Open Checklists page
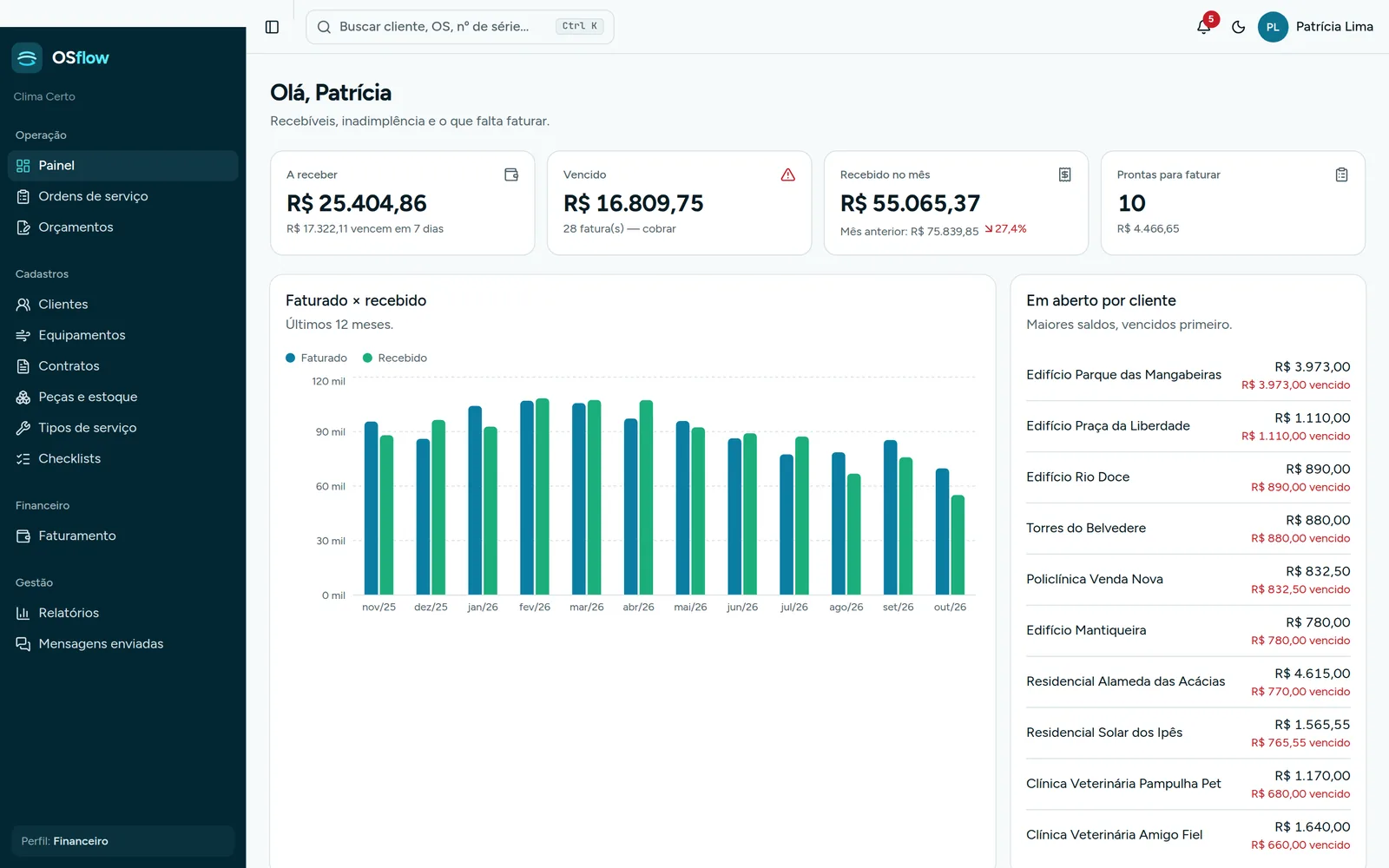The height and width of the screenshot is (868, 1389). [122, 458]
